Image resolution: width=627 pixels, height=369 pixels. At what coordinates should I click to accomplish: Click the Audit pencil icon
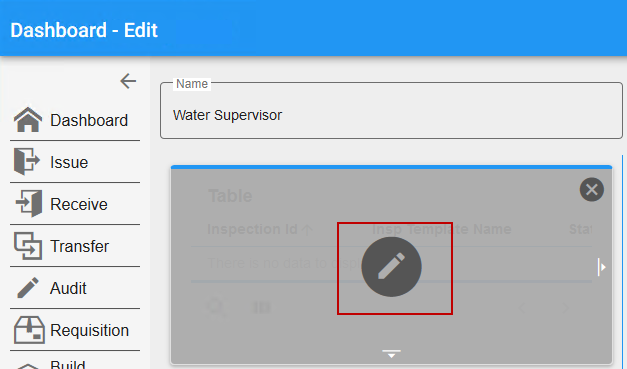[28, 288]
